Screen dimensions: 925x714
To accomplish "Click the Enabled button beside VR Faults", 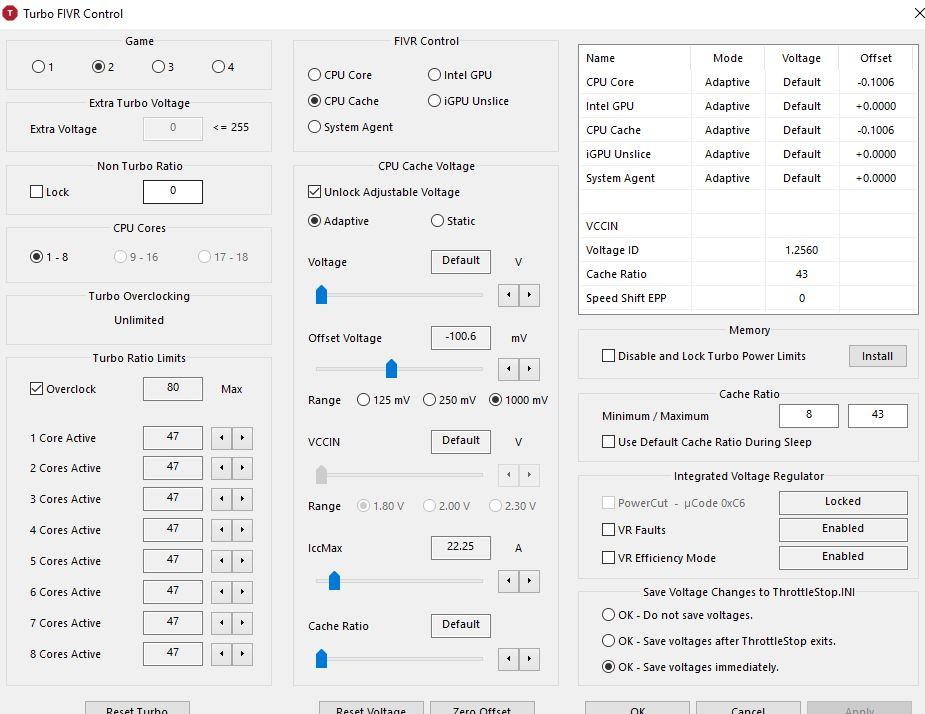I will 843,529.
